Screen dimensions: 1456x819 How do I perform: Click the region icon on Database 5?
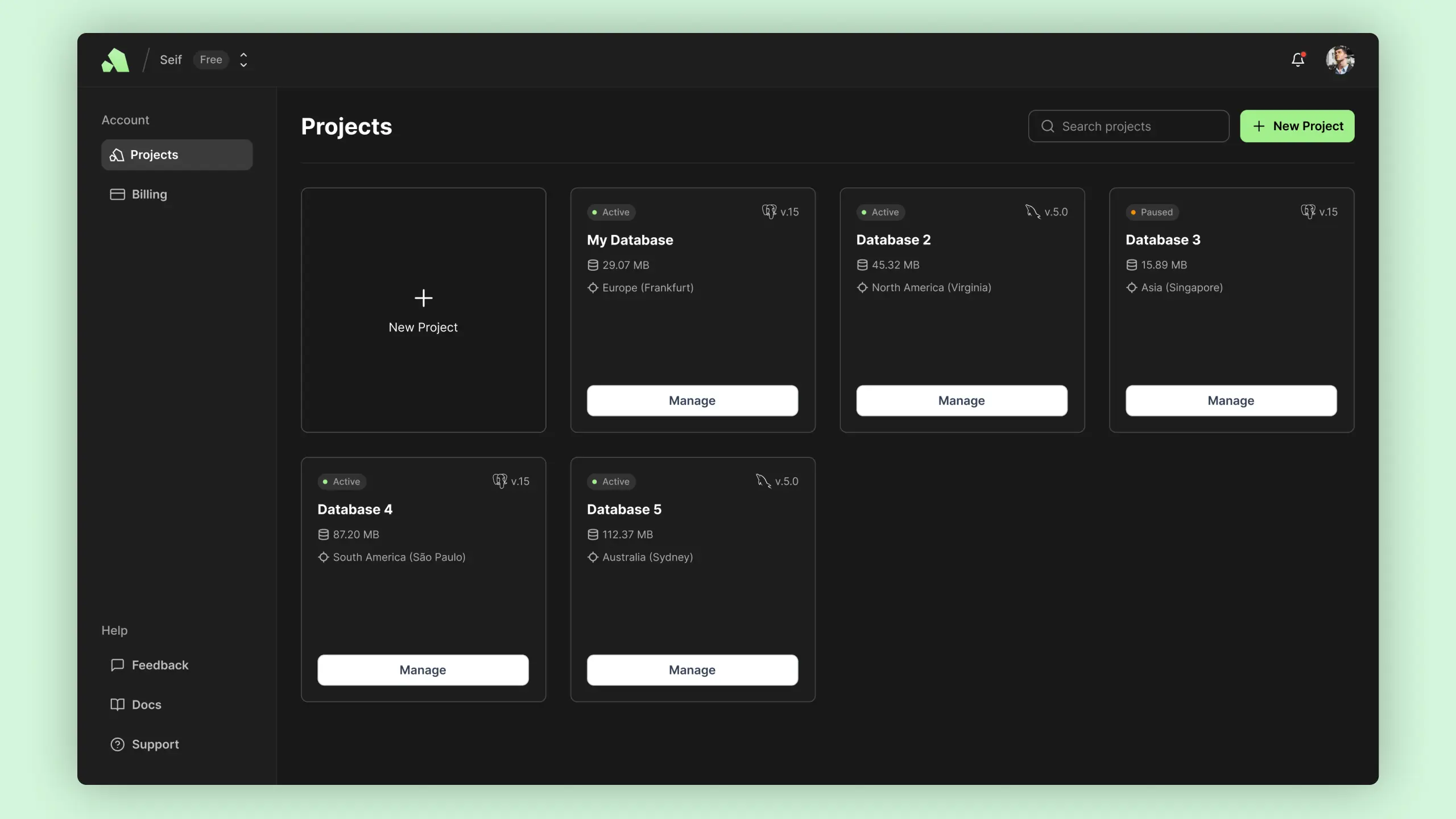point(593,557)
